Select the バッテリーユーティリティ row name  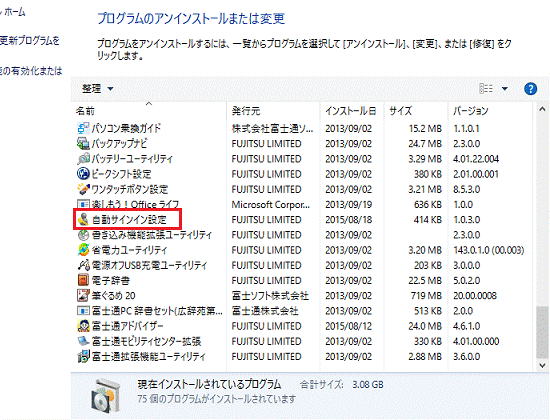pyautogui.click(x=132, y=159)
